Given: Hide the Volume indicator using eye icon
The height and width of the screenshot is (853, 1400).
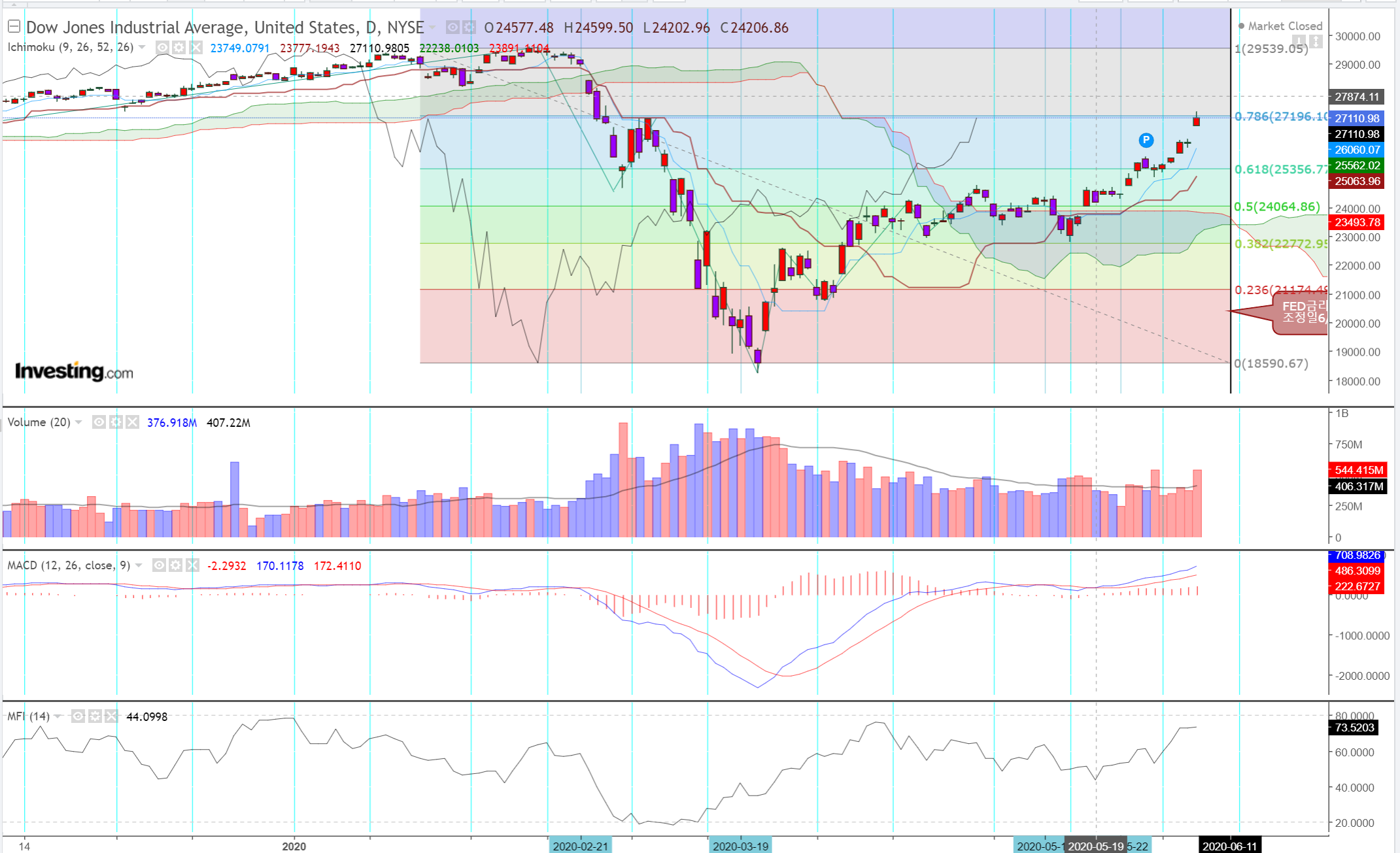Looking at the screenshot, I should pos(99,422).
